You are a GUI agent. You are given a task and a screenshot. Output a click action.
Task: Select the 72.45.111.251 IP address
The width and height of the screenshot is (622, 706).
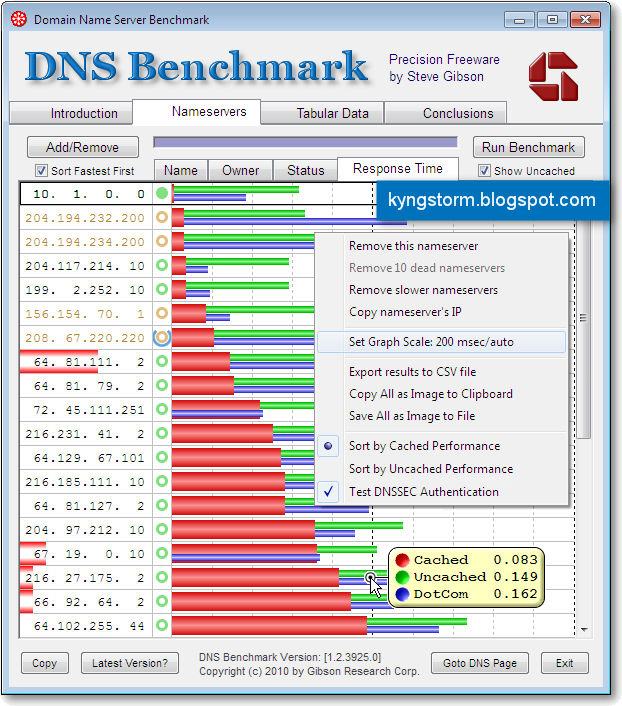click(89, 410)
